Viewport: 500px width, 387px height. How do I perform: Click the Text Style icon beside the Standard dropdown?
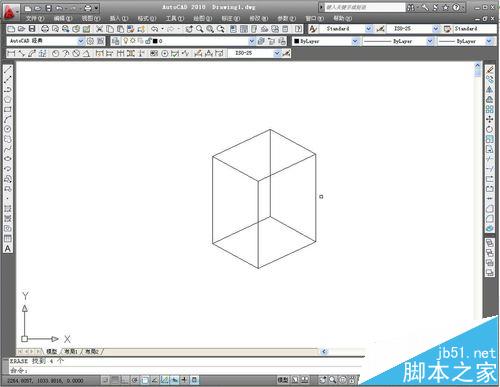(x=313, y=29)
